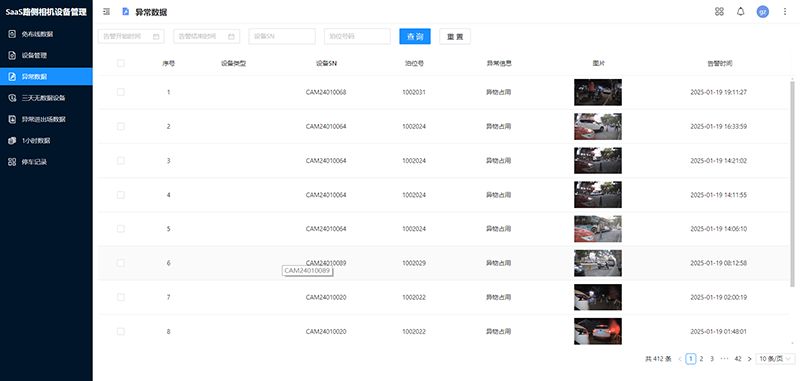
Task: Open the vertical three-dot more menu
Action: 785,12
